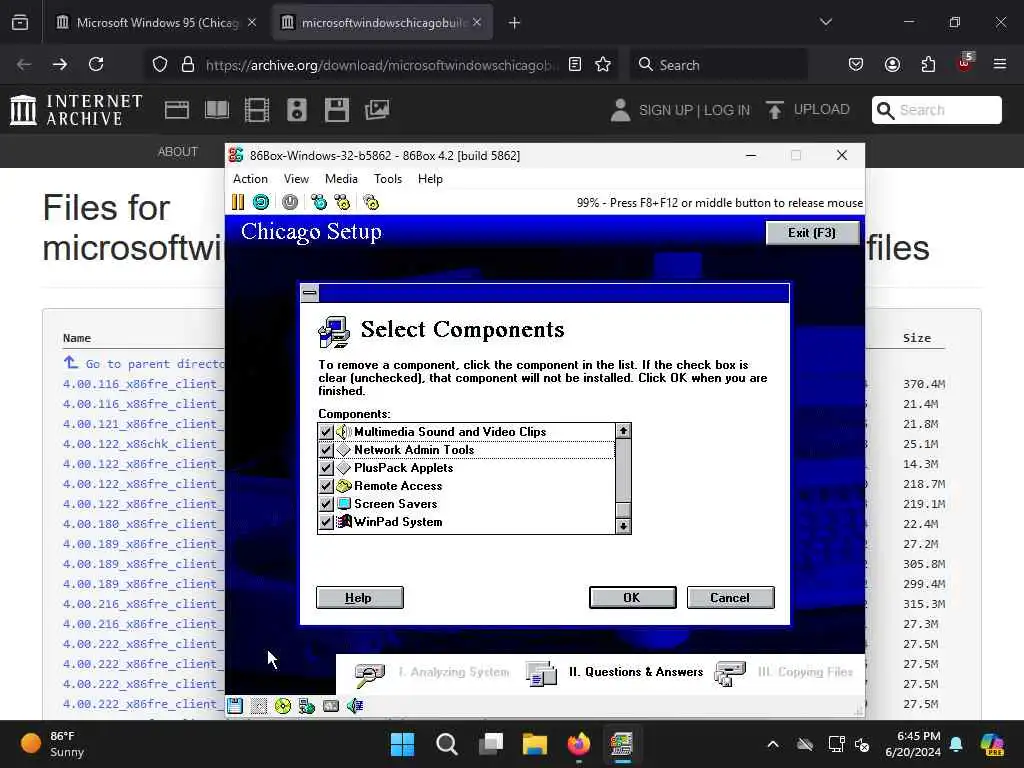This screenshot has width=1024, height=768.
Task: Open the Windows Start button
Action: point(402,744)
